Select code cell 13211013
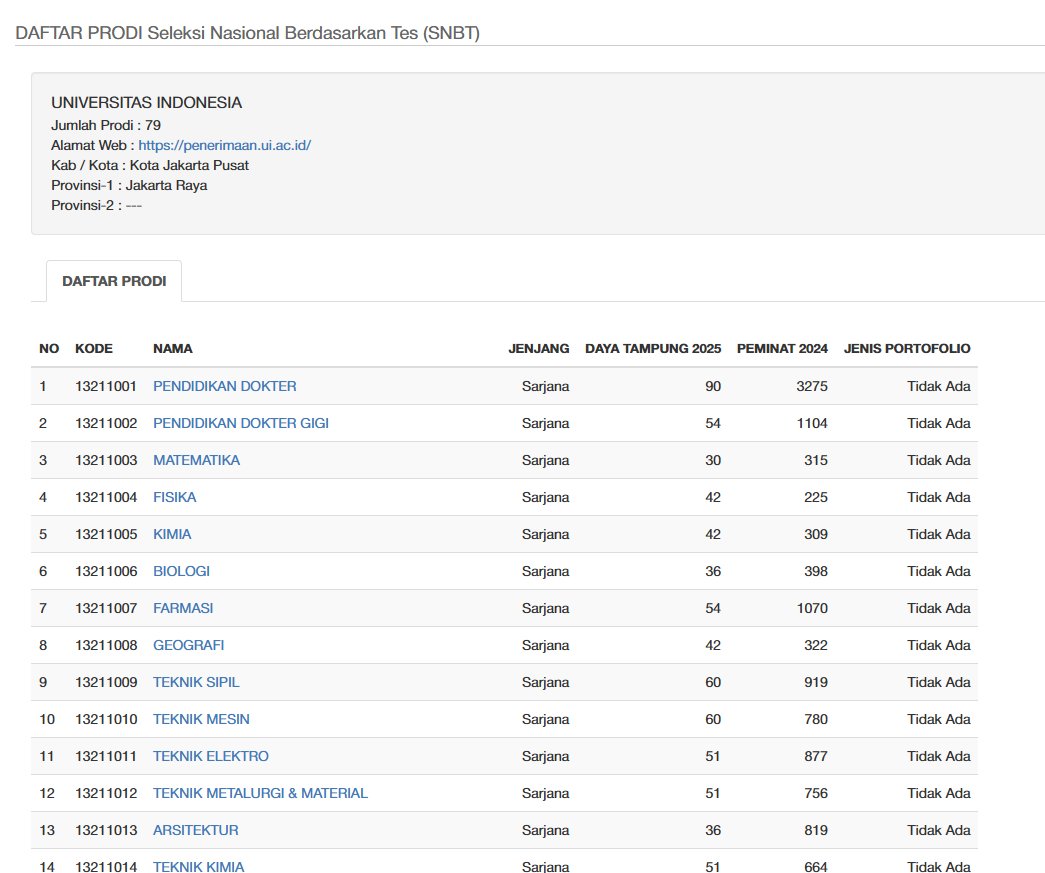 pos(106,830)
